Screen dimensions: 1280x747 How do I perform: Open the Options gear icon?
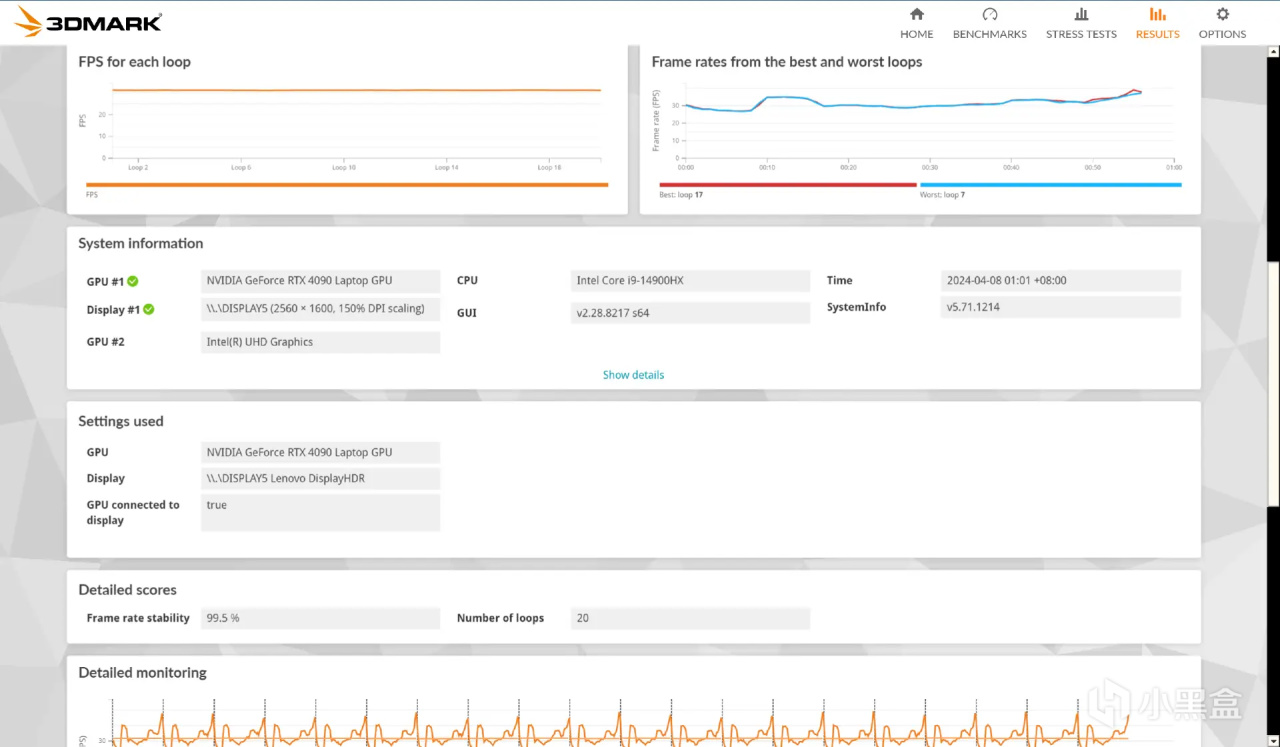pyautogui.click(x=1222, y=14)
